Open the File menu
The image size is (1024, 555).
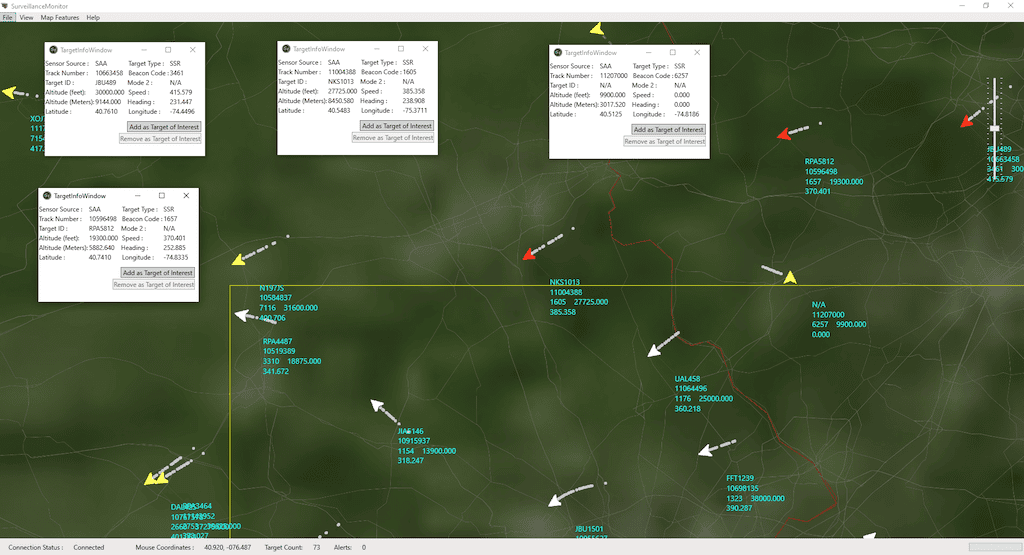click(x=7, y=18)
